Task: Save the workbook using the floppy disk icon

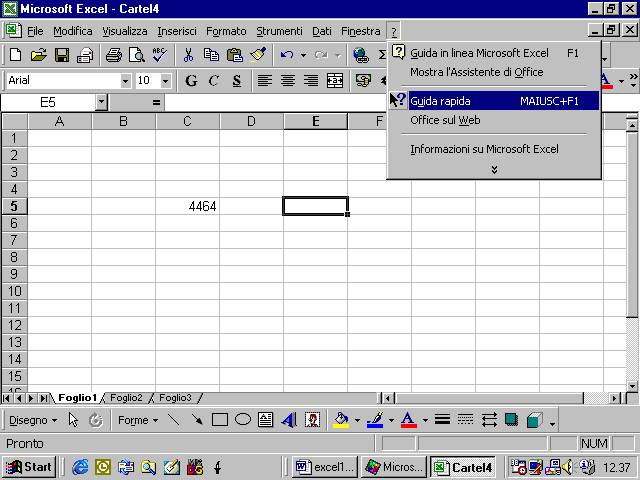Action: pos(62,55)
